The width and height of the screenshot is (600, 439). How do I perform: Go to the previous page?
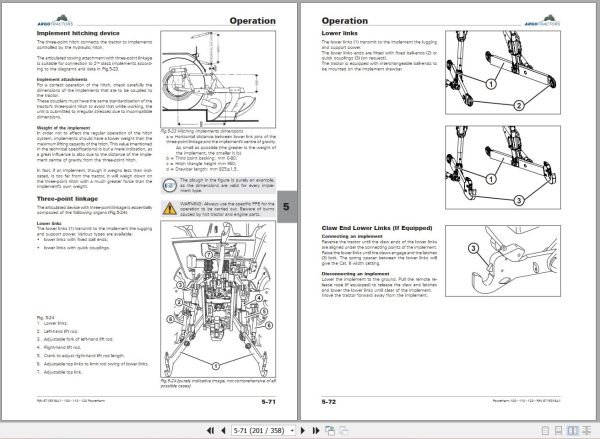point(223,431)
